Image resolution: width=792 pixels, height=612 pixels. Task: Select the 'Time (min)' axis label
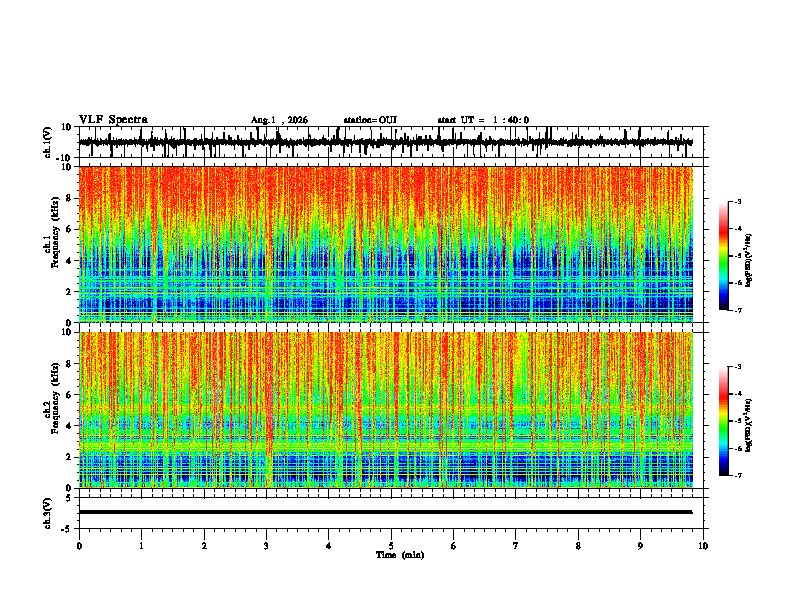pyautogui.click(x=400, y=555)
